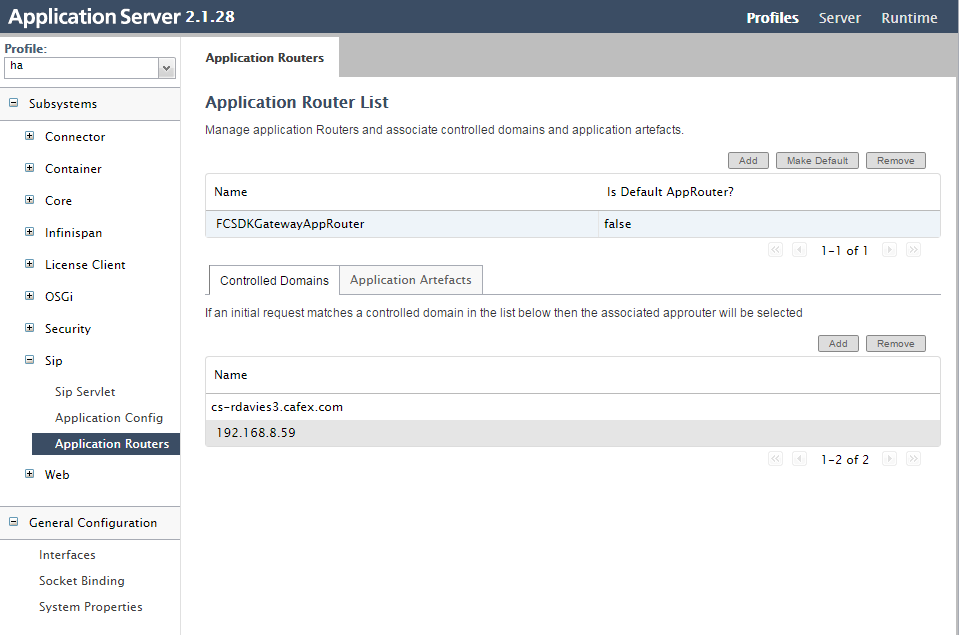This screenshot has height=635, width=959.
Task: Click the Make Default button
Action: point(817,160)
